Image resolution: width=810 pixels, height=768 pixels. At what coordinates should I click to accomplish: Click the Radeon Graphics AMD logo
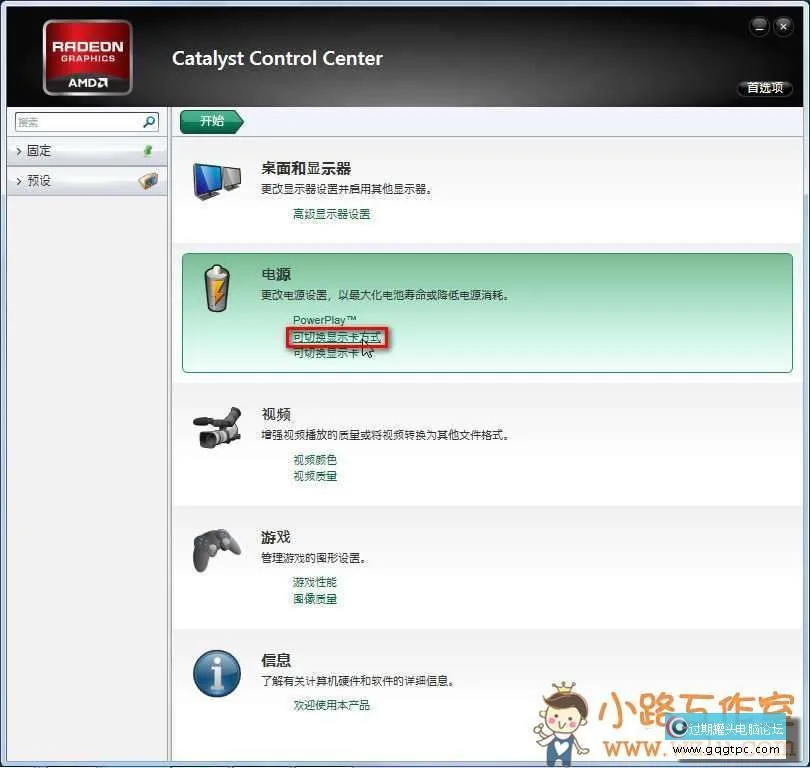87,56
